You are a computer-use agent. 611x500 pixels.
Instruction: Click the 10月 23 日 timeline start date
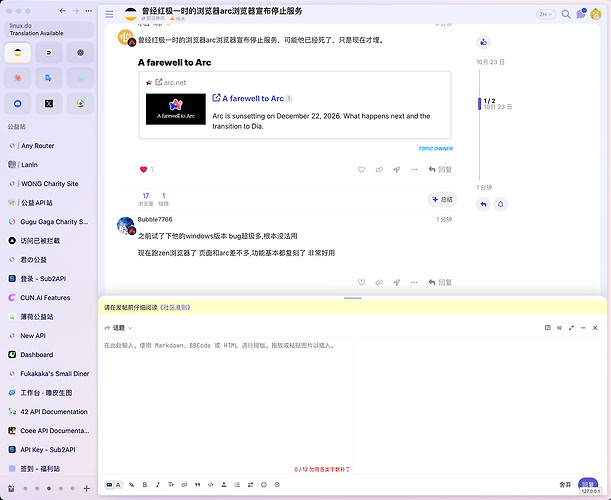490,62
